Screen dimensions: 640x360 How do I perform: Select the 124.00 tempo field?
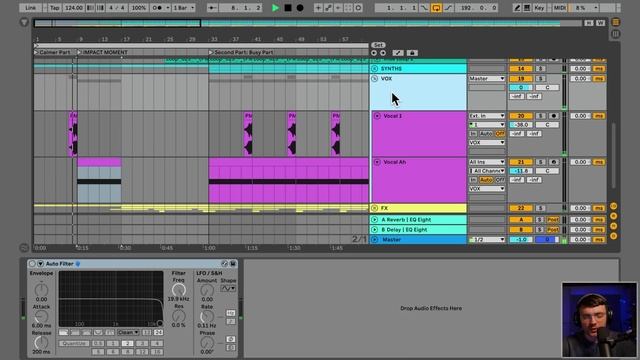click(x=74, y=8)
